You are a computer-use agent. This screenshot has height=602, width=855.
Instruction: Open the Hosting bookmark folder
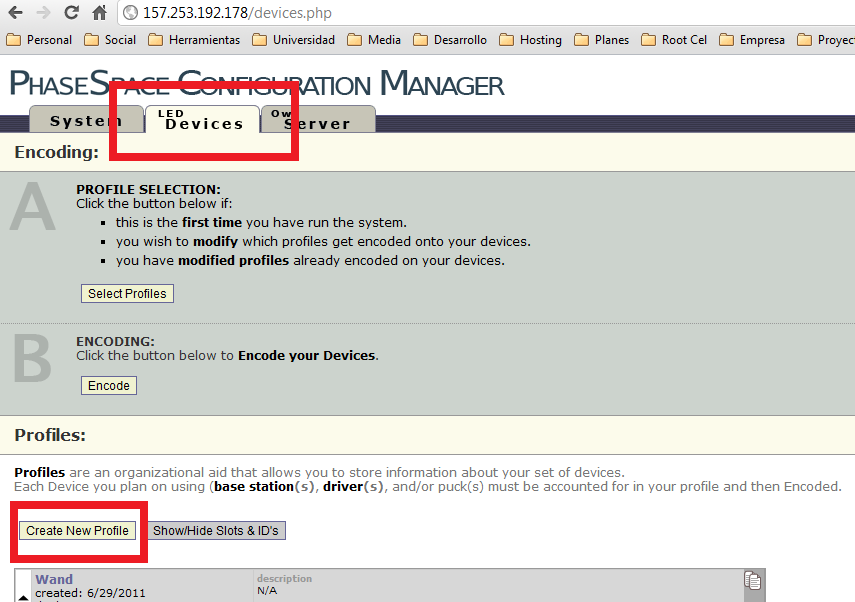point(531,40)
